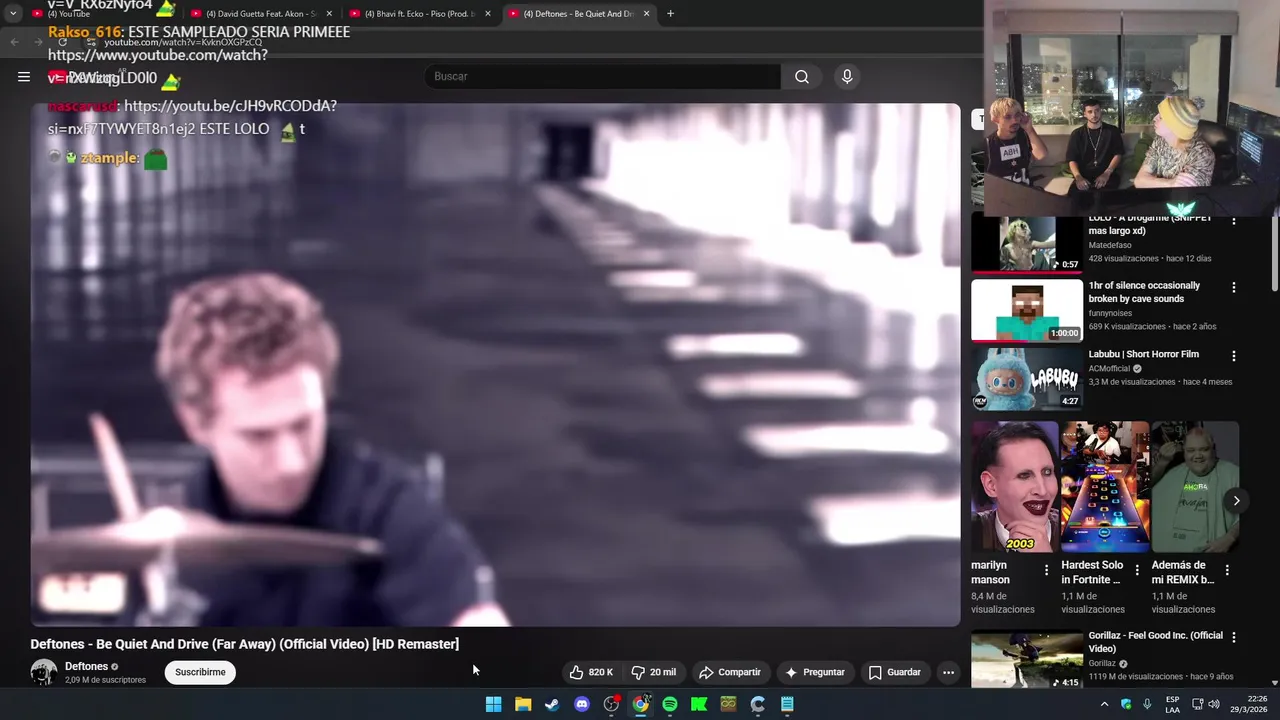
Task: Open the Labubu Short Horror Film thumbnail
Action: tap(1027, 378)
